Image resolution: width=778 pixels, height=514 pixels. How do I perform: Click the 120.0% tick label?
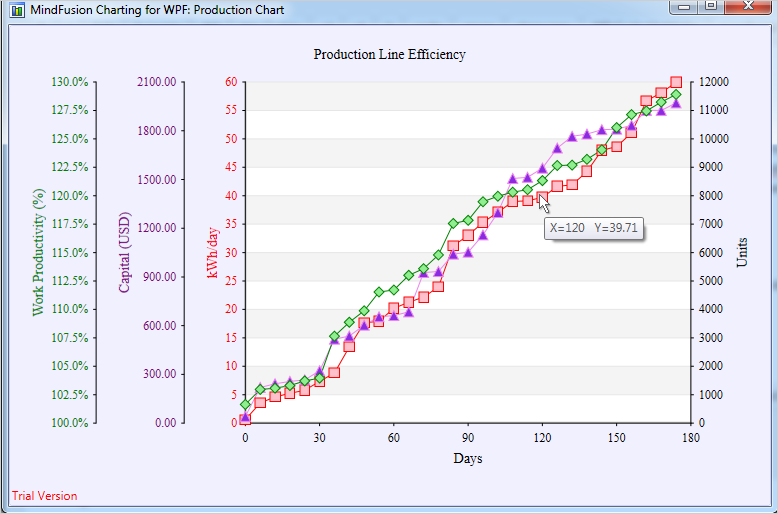click(x=70, y=195)
